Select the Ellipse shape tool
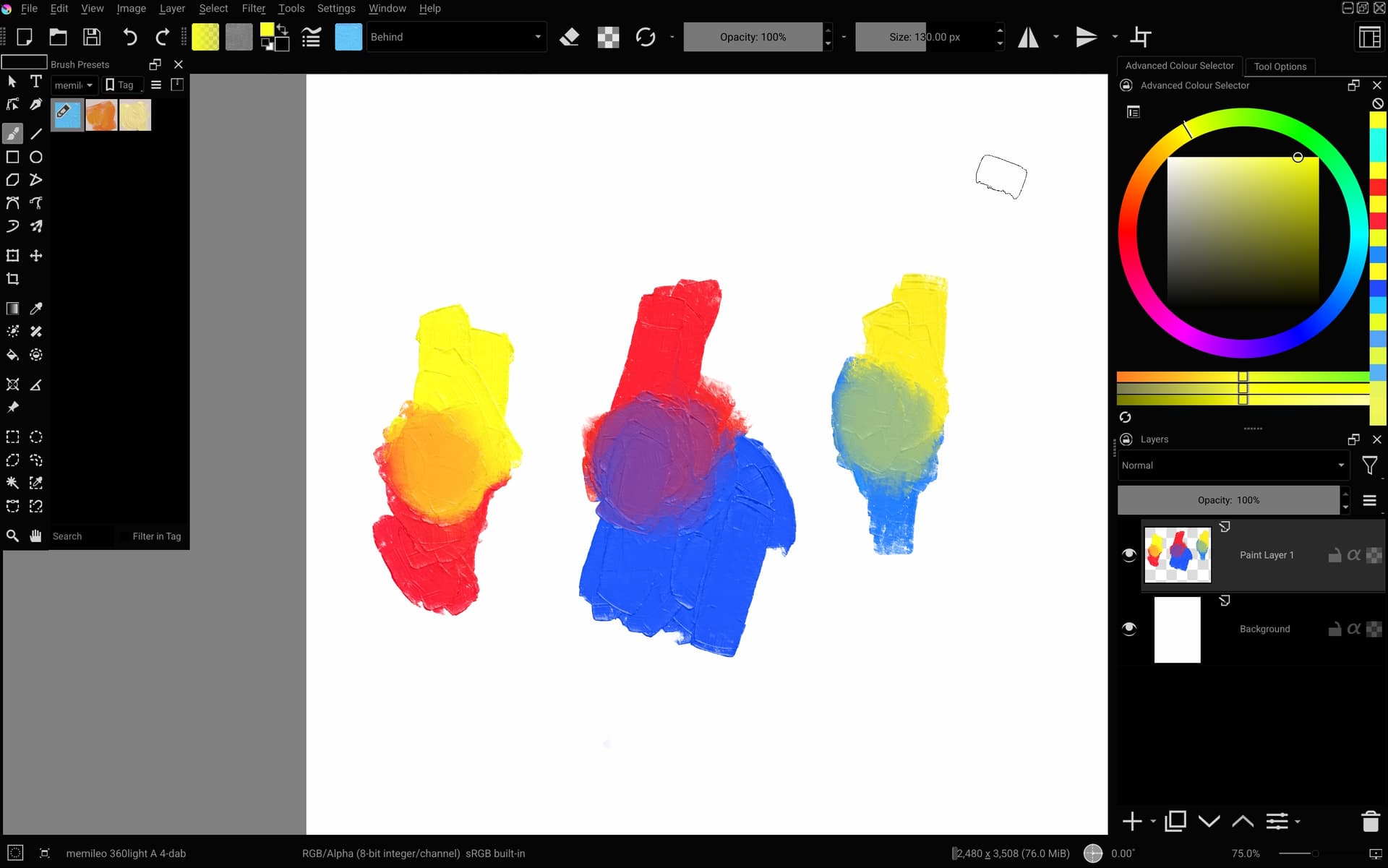The height and width of the screenshot is (868, 1388). point(36,157)
